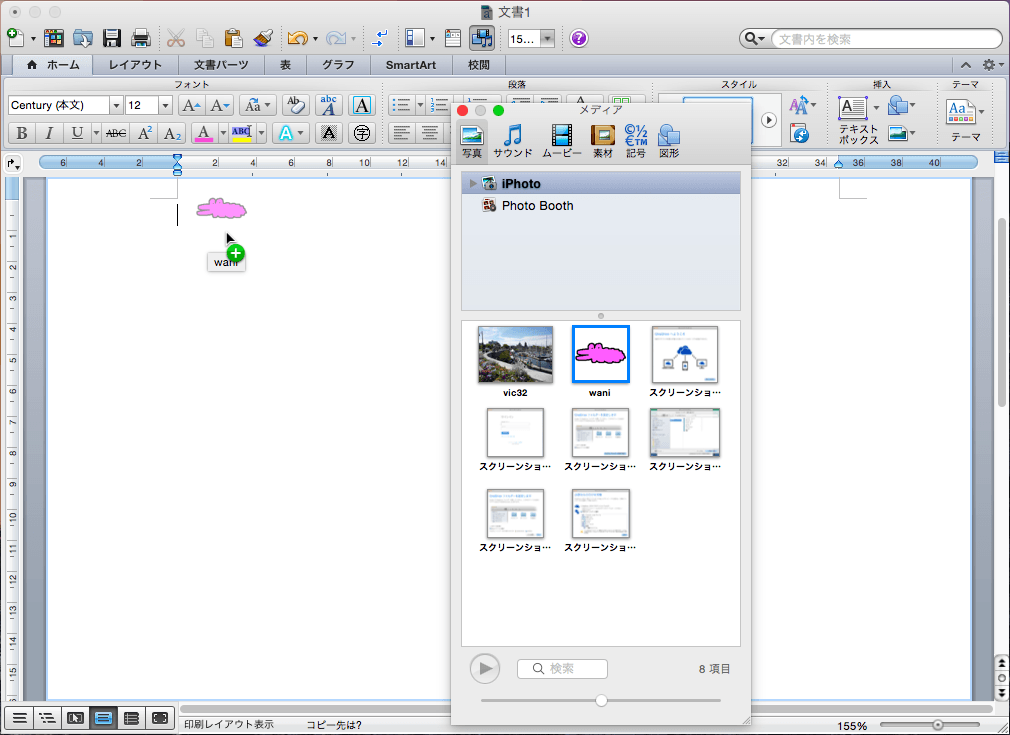Apply character shading icon
This screenshot has width=1010, height=735.
(329, 133)
